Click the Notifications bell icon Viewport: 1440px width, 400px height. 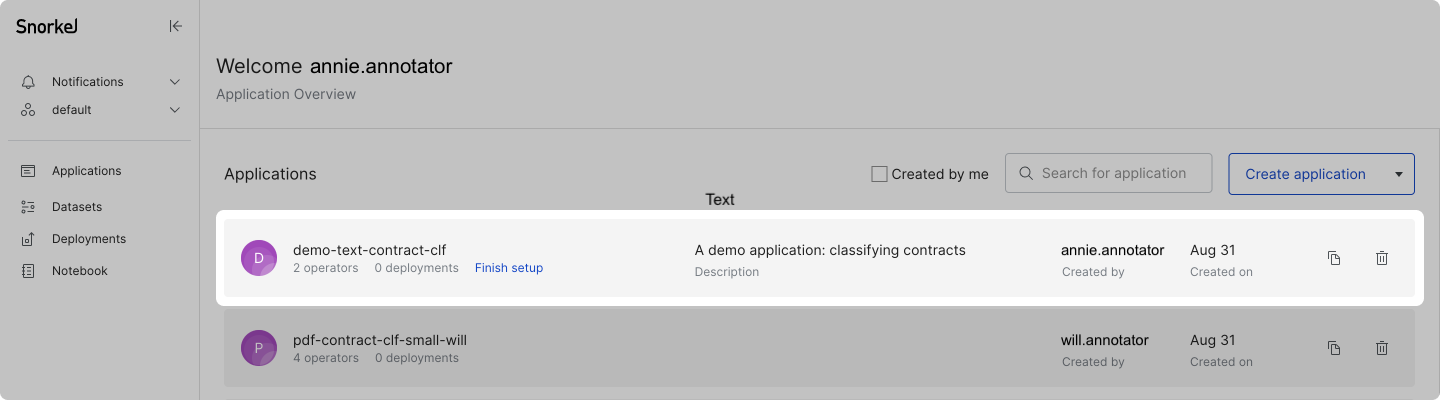[x=28, y=82]
